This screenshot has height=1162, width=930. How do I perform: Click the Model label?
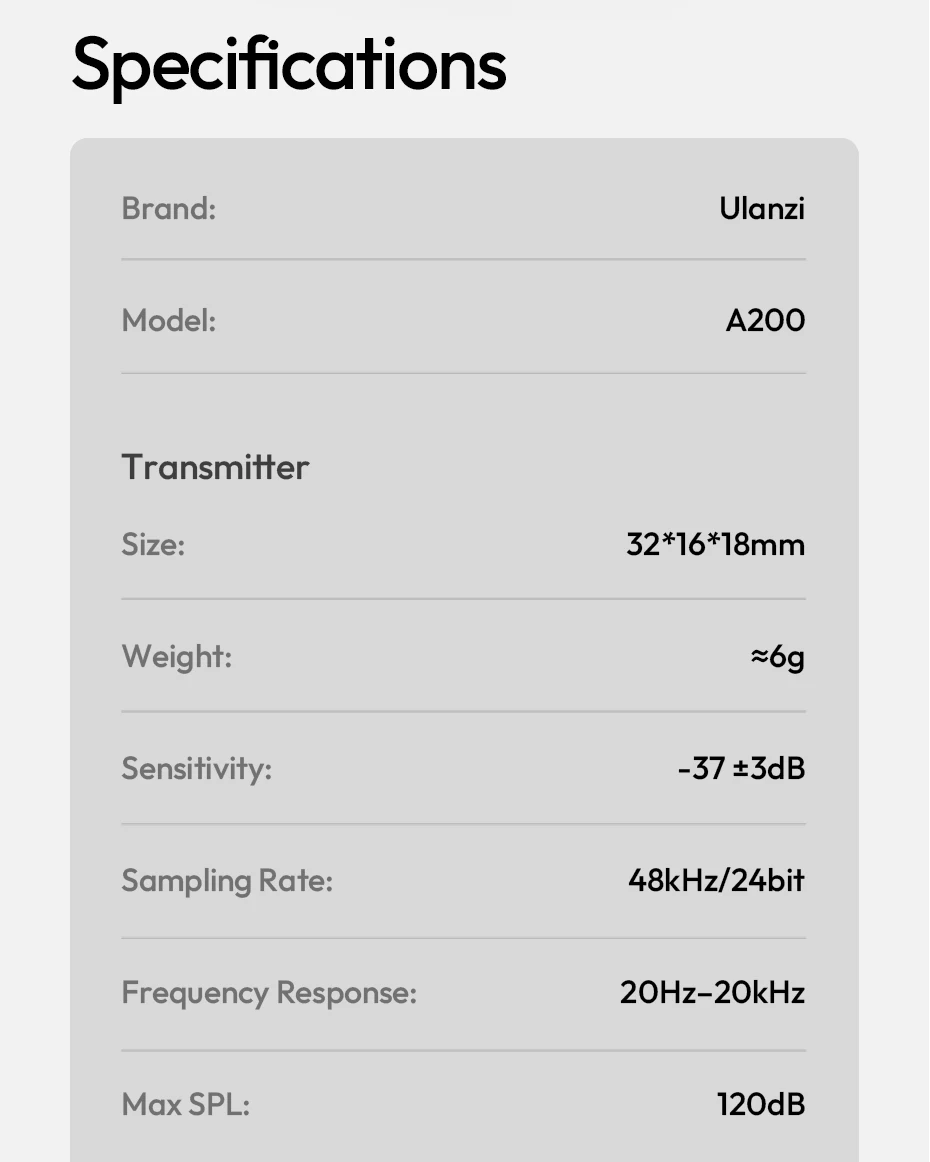(168, 320)
